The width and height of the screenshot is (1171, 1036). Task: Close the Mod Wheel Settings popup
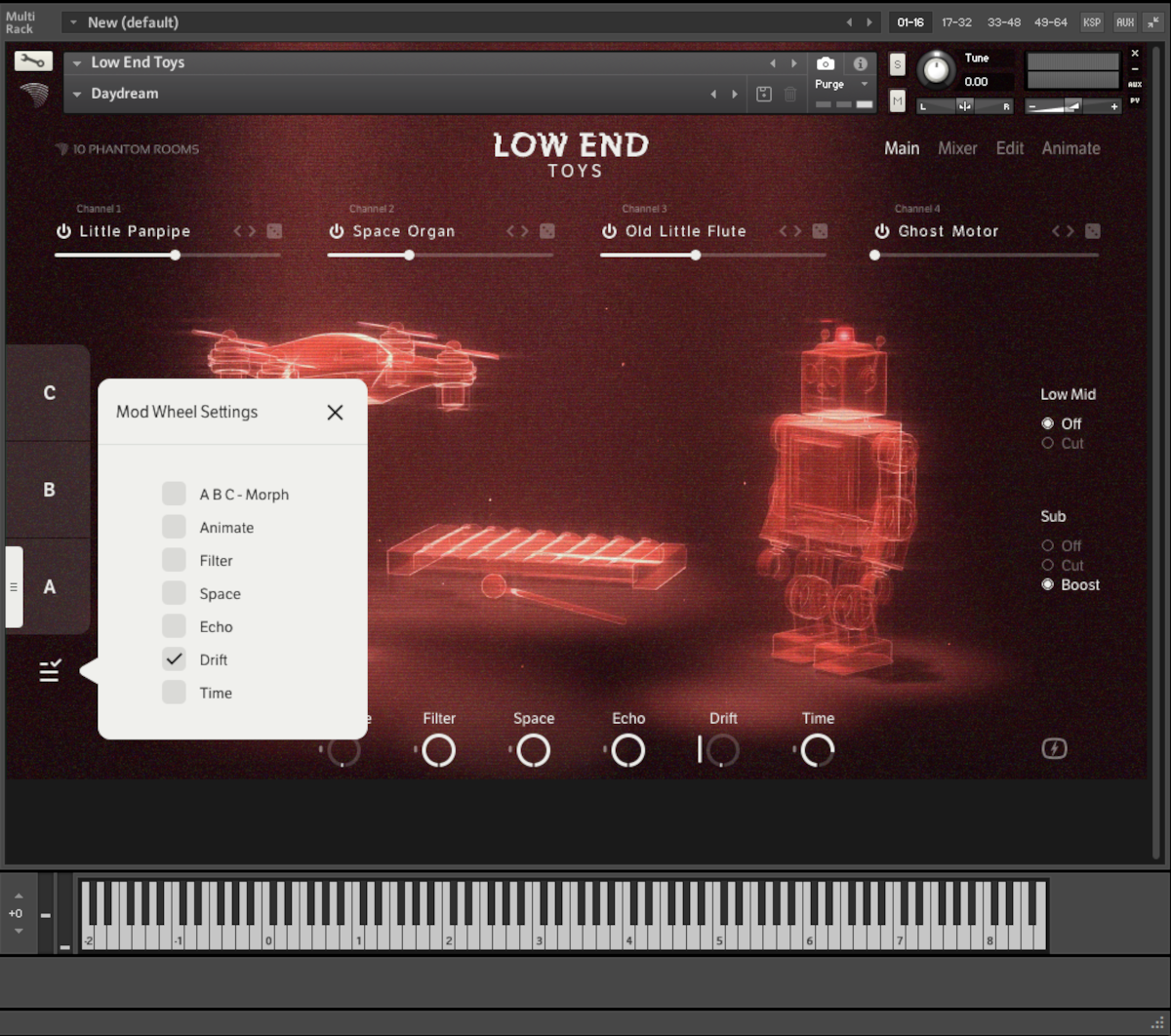coord(335,412)
